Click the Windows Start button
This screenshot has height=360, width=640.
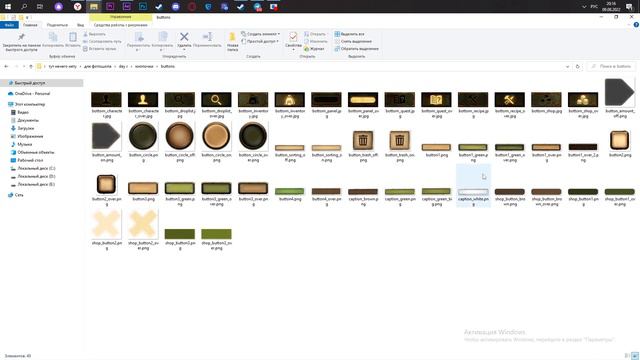(7, 7)
